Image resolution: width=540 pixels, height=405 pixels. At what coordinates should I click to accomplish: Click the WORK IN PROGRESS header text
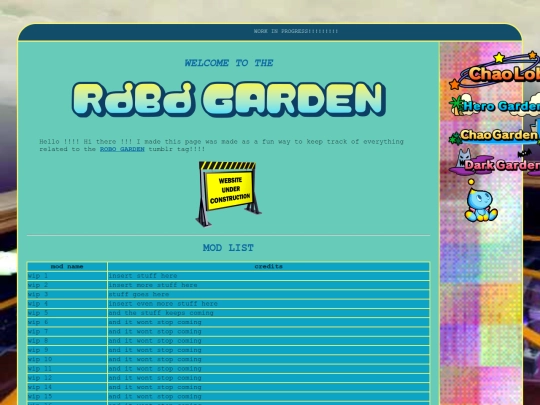tap(296, 31)
